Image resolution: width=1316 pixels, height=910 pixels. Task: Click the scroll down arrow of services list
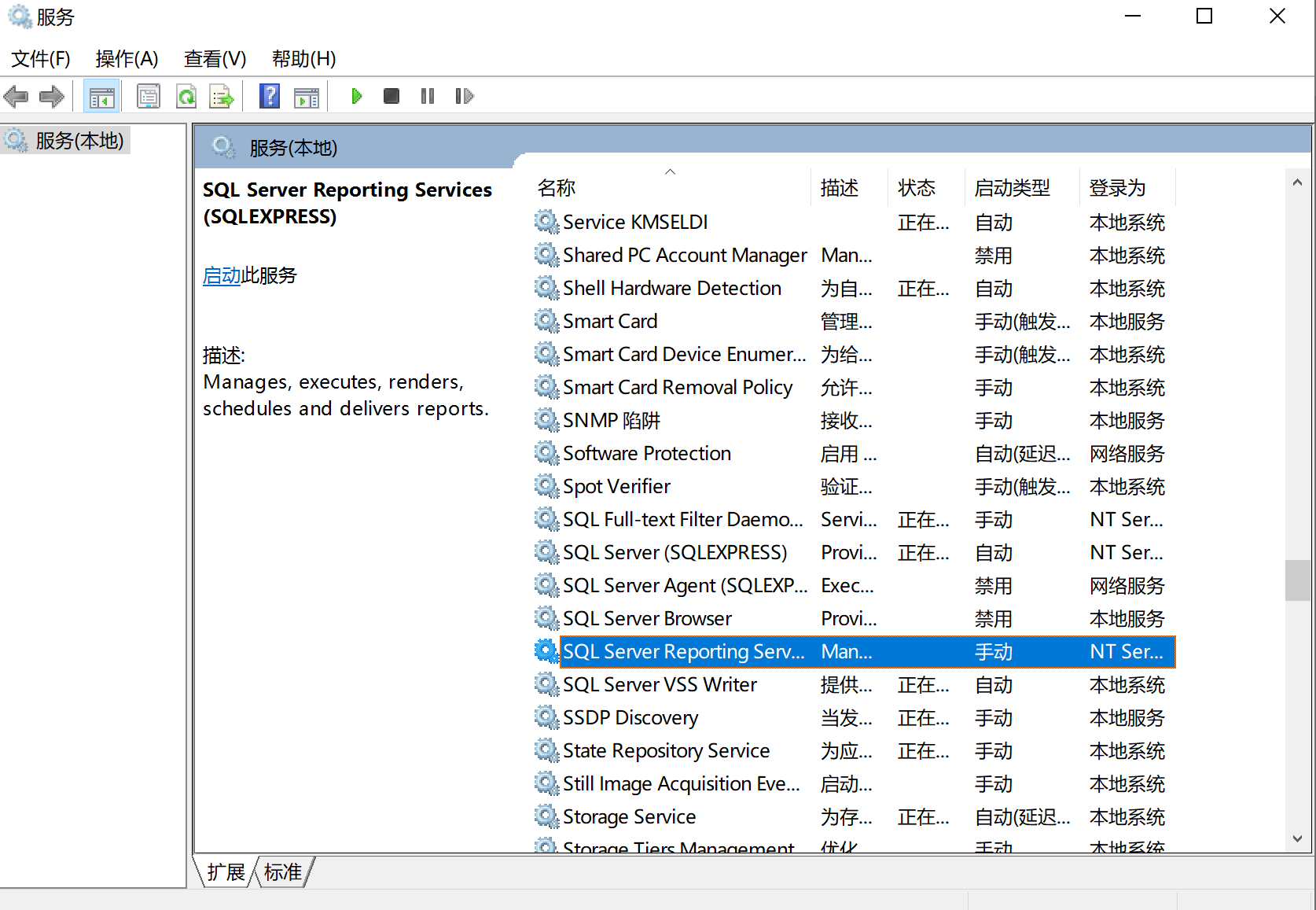1297,838
